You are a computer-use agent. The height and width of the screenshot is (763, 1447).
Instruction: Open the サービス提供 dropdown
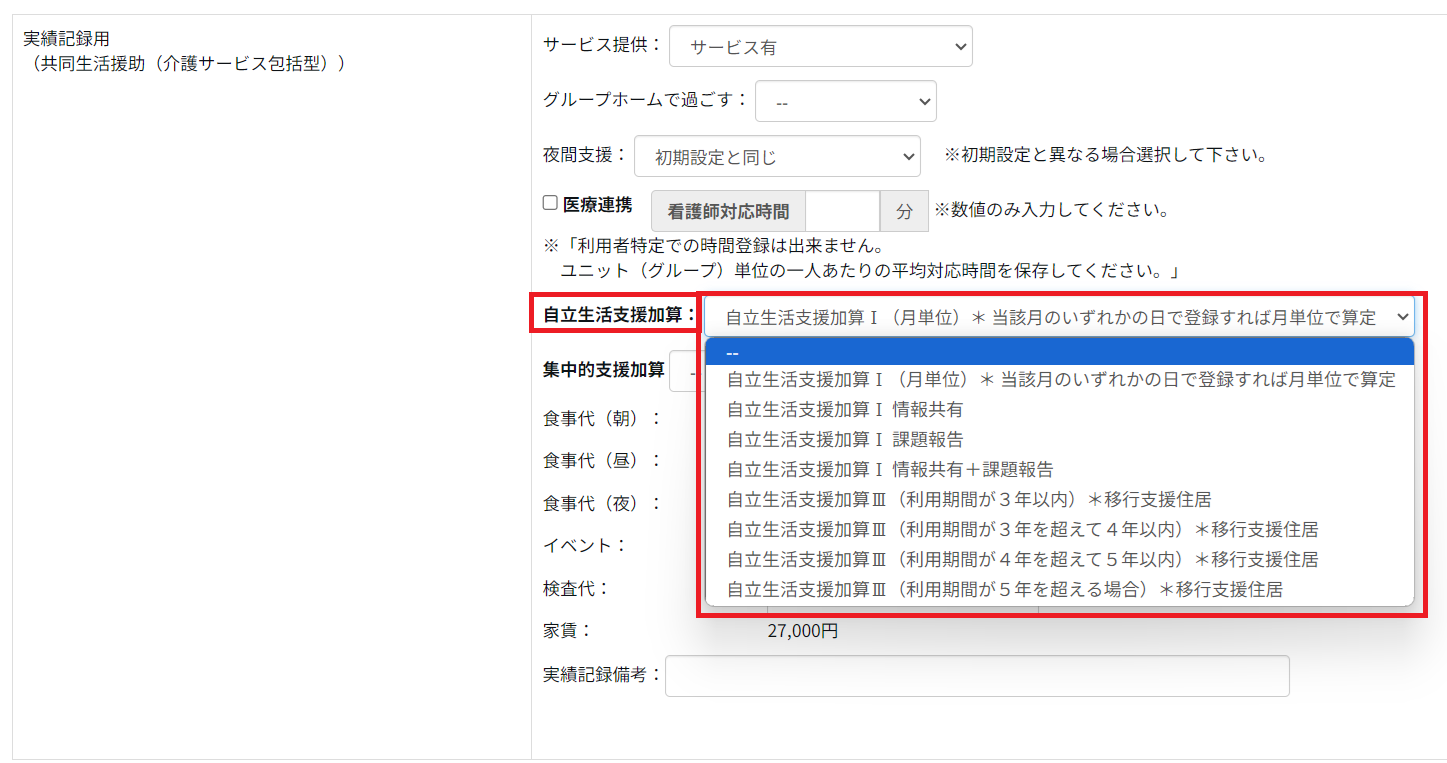(x=820, y=46)
